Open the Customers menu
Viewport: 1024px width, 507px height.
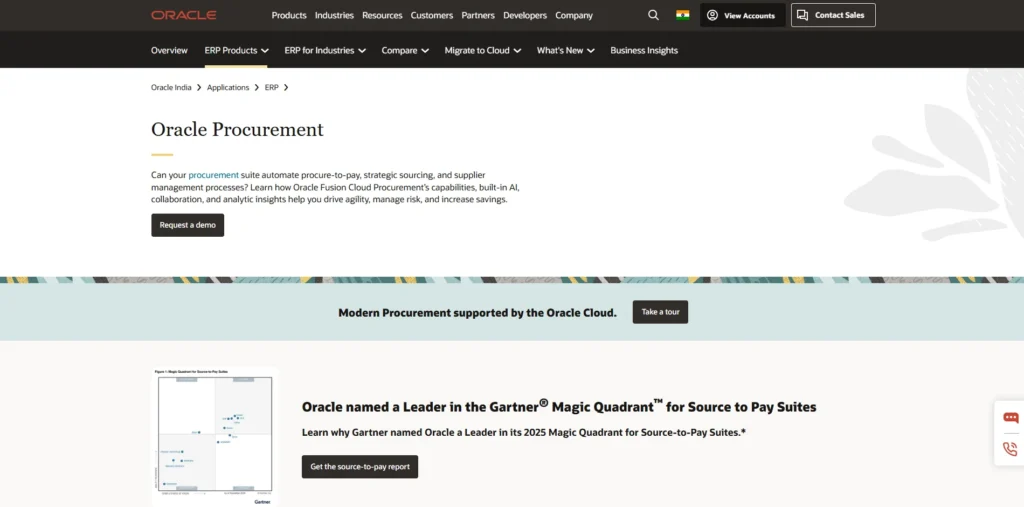tap(432, 15)
